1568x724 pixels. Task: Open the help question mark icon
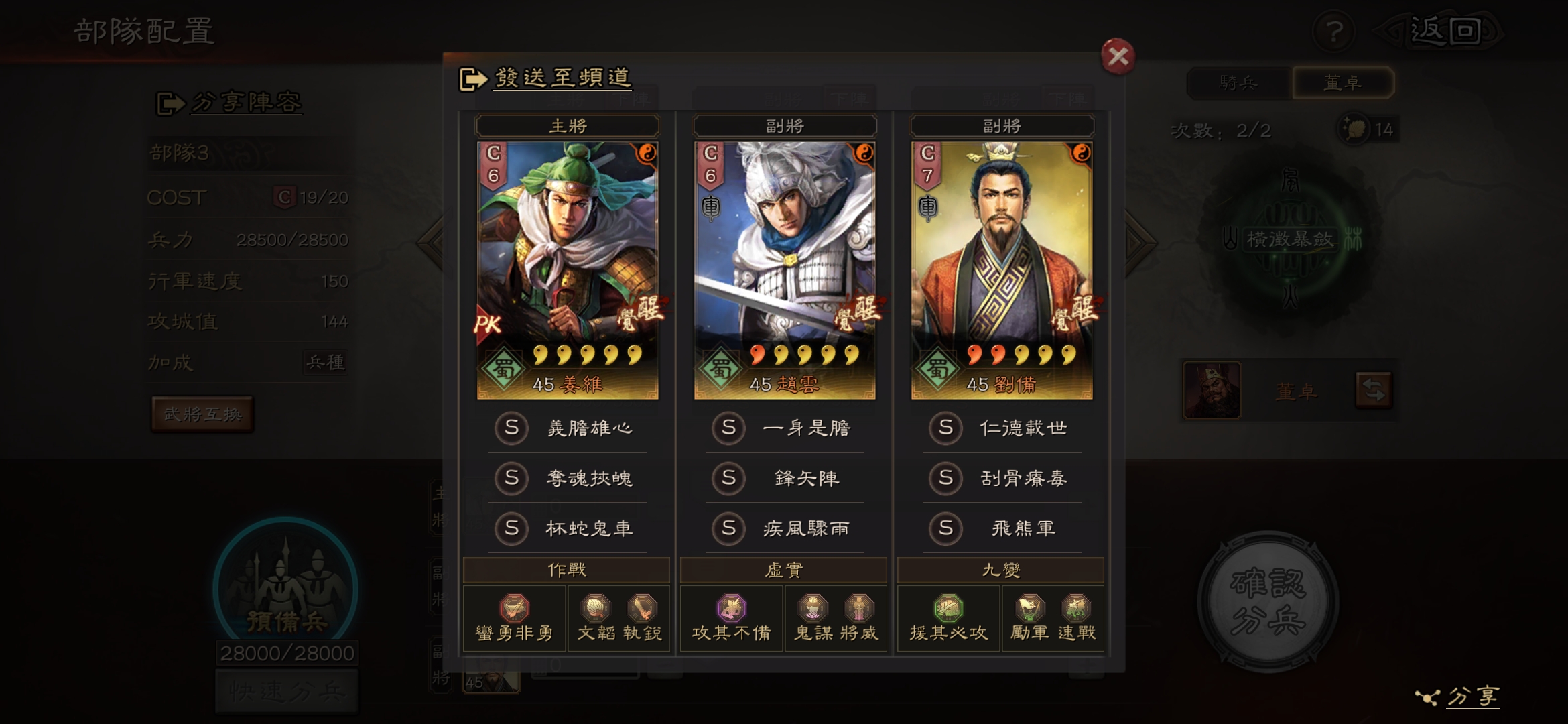(x=1334, y=31)
